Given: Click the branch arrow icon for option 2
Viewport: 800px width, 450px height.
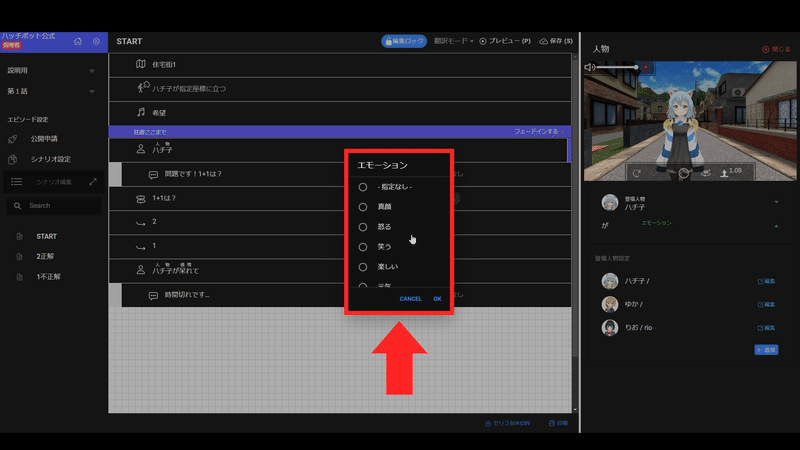Looking at the screenshot, I should point(141,223).
